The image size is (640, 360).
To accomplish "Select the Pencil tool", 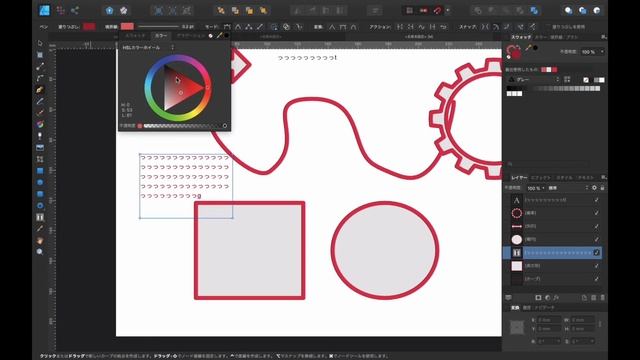I will [40, 101].
